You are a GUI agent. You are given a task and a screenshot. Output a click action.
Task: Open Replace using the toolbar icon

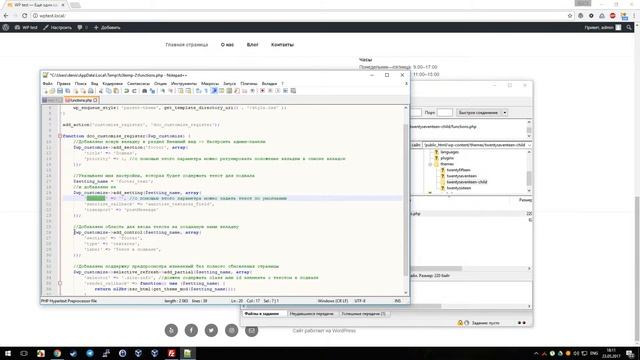[152, 91]
